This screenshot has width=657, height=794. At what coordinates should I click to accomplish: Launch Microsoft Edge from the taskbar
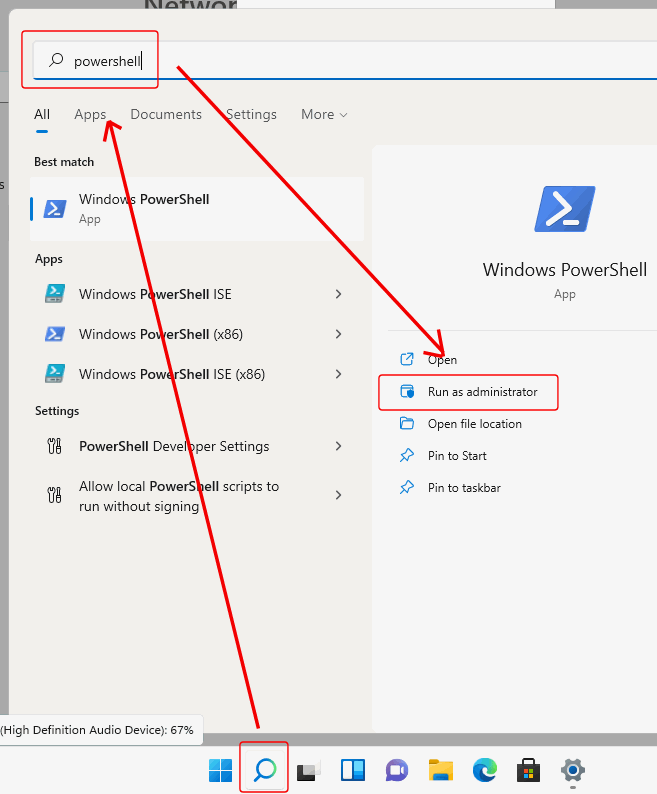[x=485, y=770]
